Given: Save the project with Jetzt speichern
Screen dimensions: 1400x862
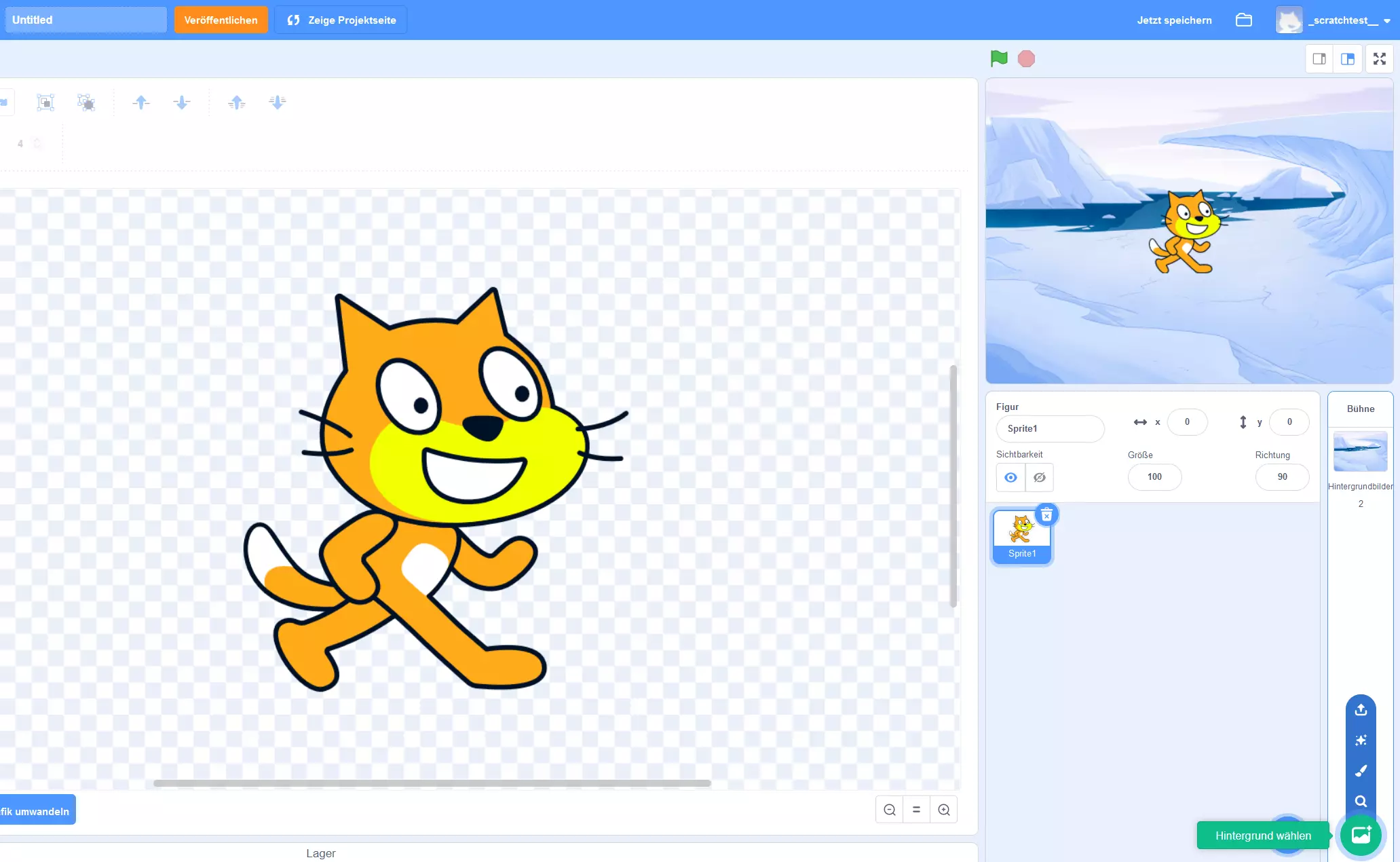Looking at the screenshot, I should [1174, 20].
